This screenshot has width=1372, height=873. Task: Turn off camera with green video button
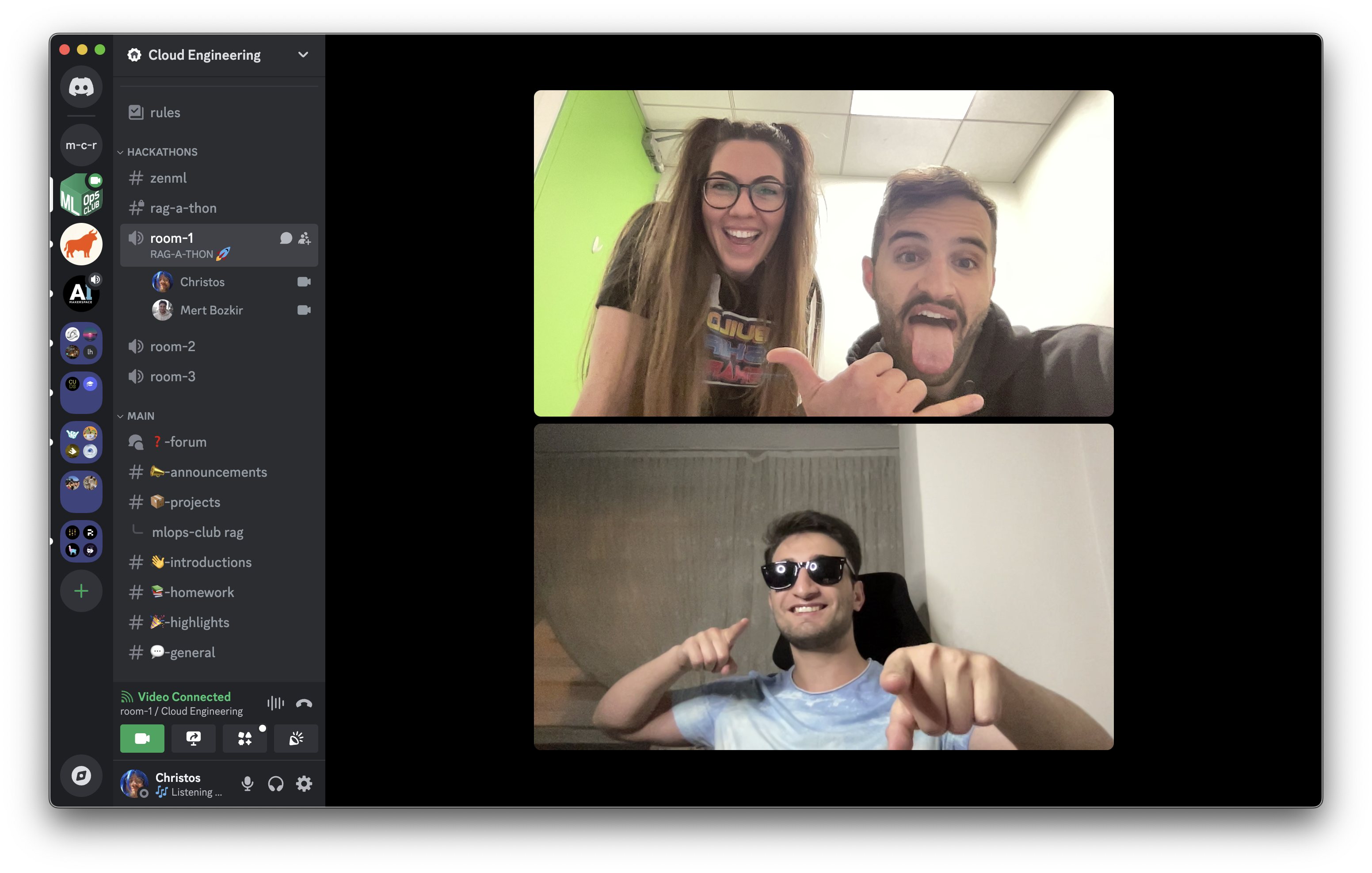pyautogui.click(x=142, y=739)
